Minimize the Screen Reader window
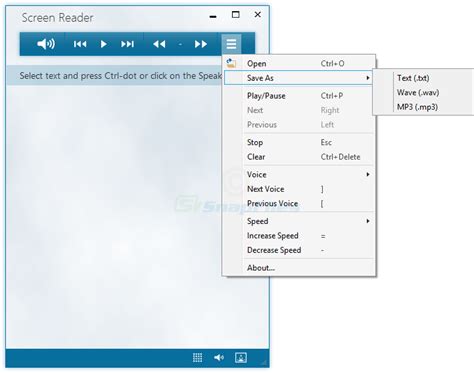This screenshot has width=474, height=373. pyautogui.click(x=213, y=16)
